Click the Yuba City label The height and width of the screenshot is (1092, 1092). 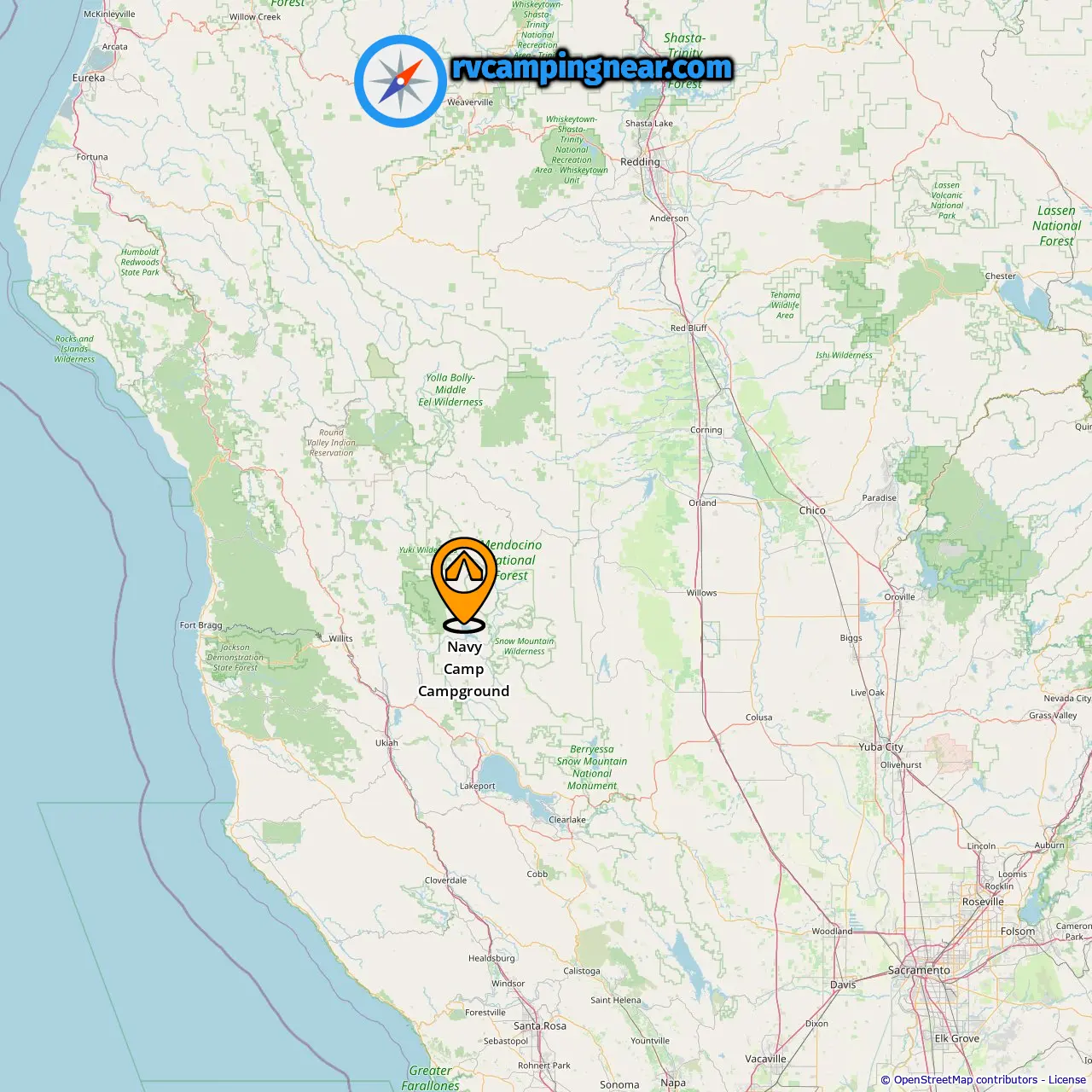[x=880, y=746]
